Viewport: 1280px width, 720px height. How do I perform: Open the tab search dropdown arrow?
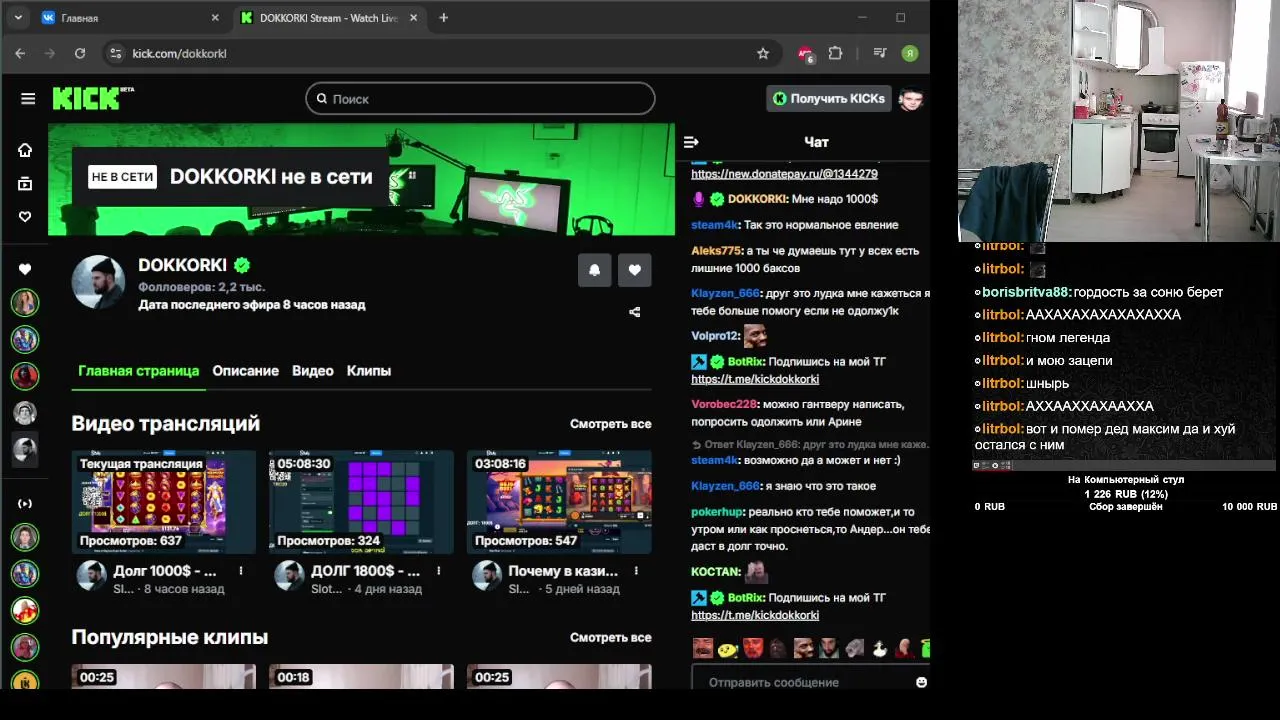point(18,18)
